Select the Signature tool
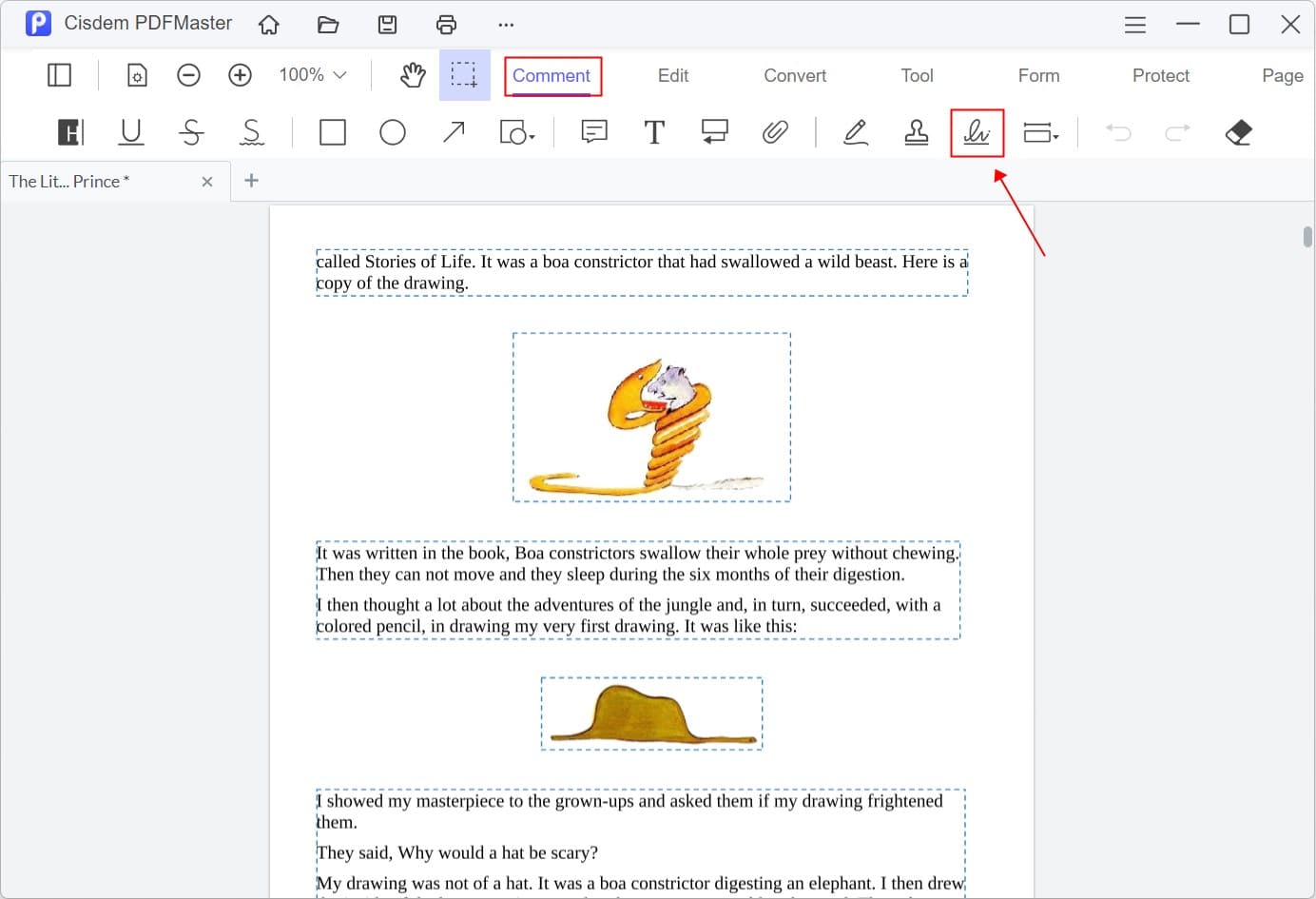The image size is (1316, 899). tap(977, 132)
